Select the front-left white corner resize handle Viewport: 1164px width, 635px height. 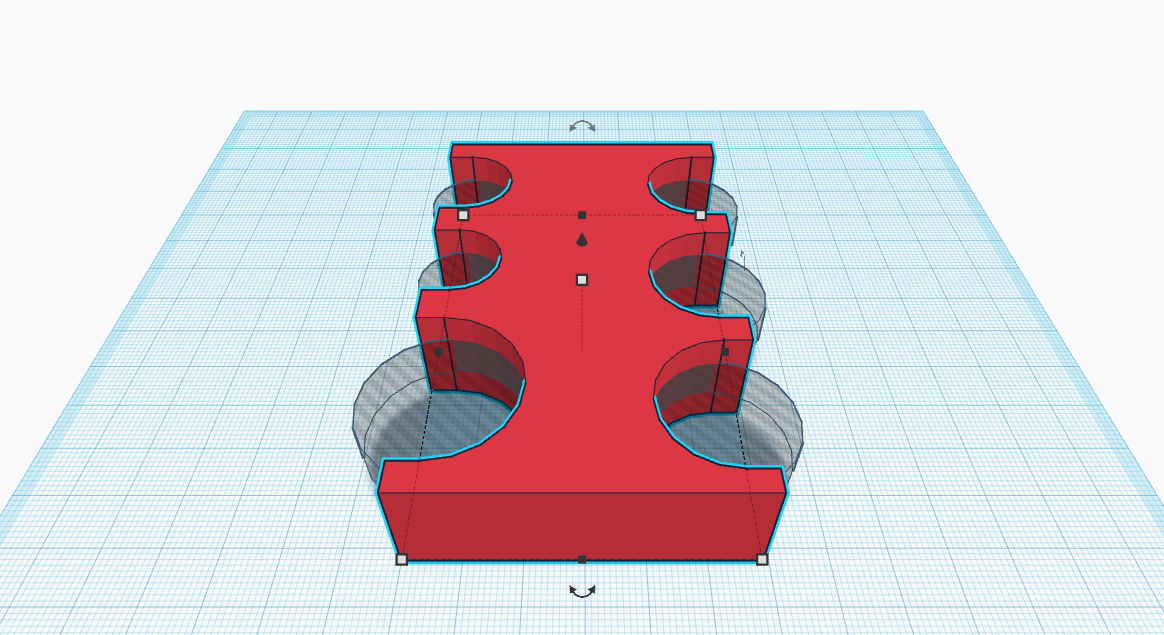click(x=402, y=559)
